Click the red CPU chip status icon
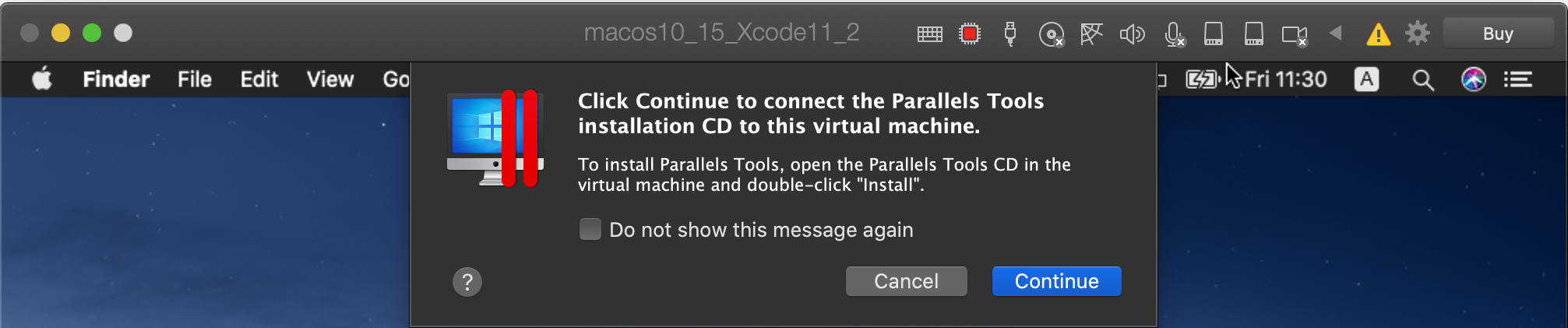This screenshot has height=328, width=1568. pyautogui.click(x=970, y=34)
